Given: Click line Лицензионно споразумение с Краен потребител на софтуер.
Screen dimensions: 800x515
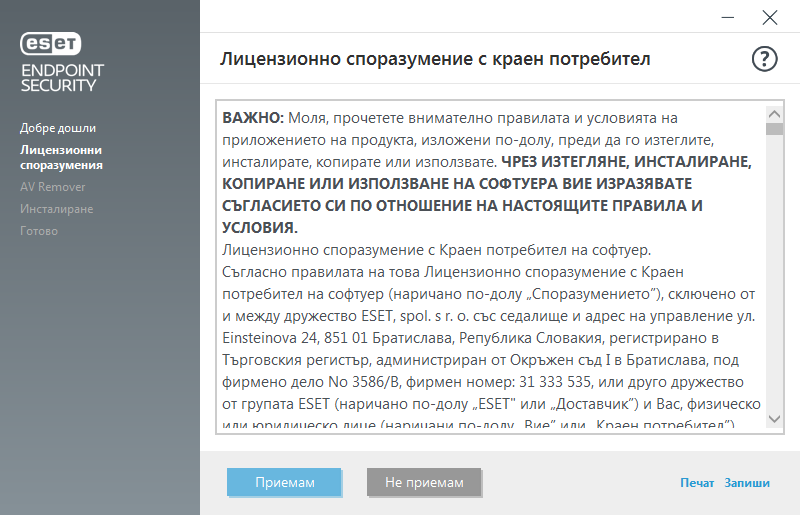Looking at the screenshot, I should tap(436, 250).
